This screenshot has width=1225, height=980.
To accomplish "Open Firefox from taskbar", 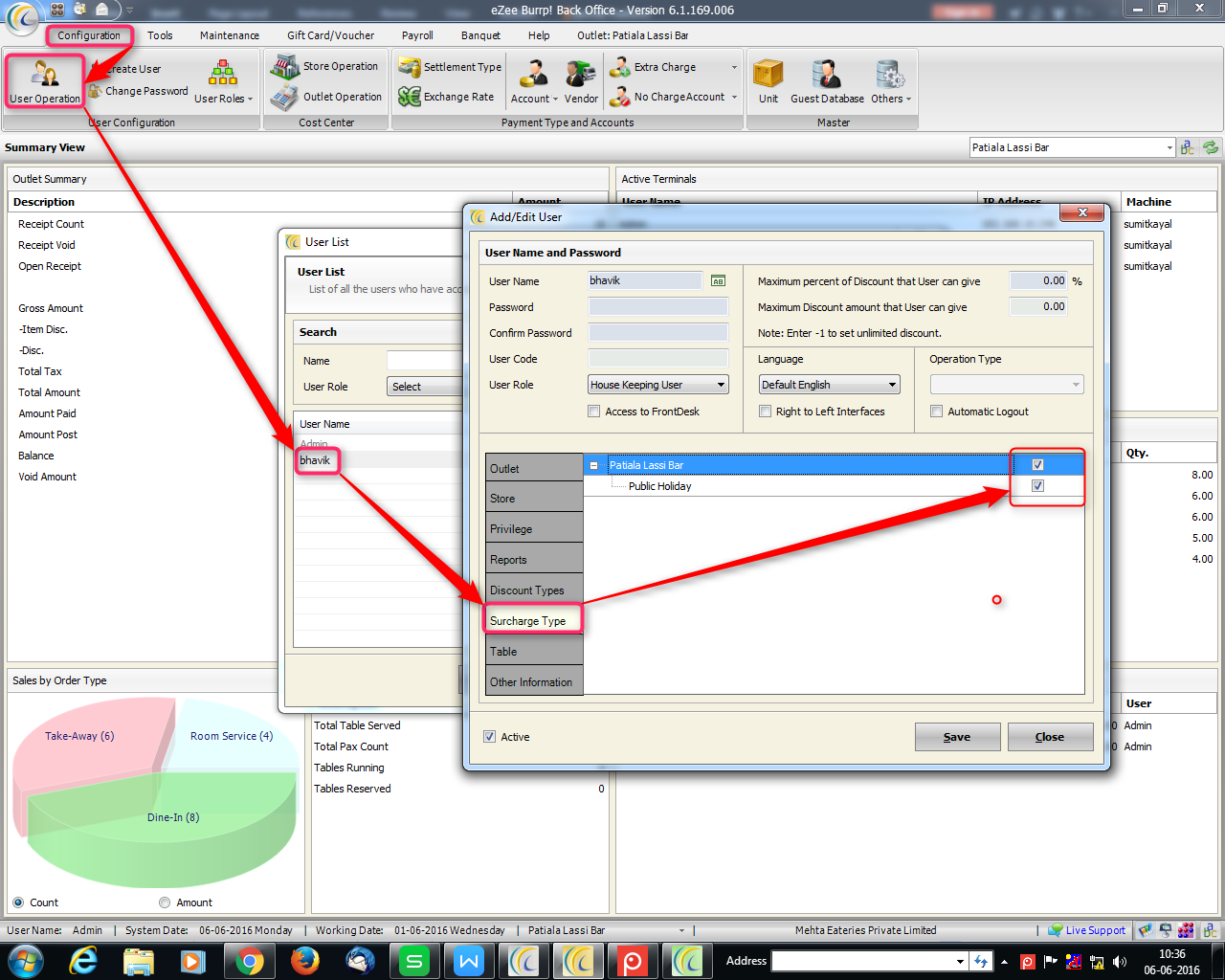I will click(x=305, y=961).
